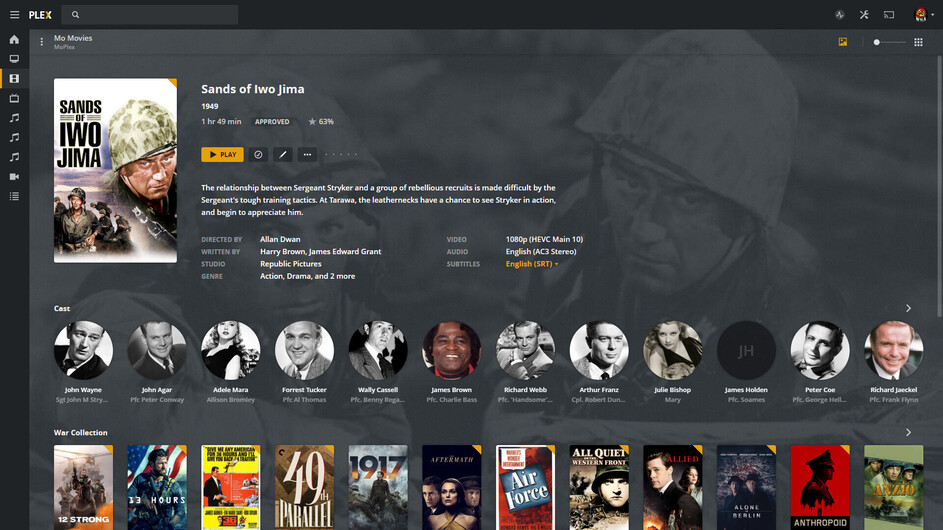Open Wally Cassell cast profile
The image size is (943, 530).
point(378,350)
